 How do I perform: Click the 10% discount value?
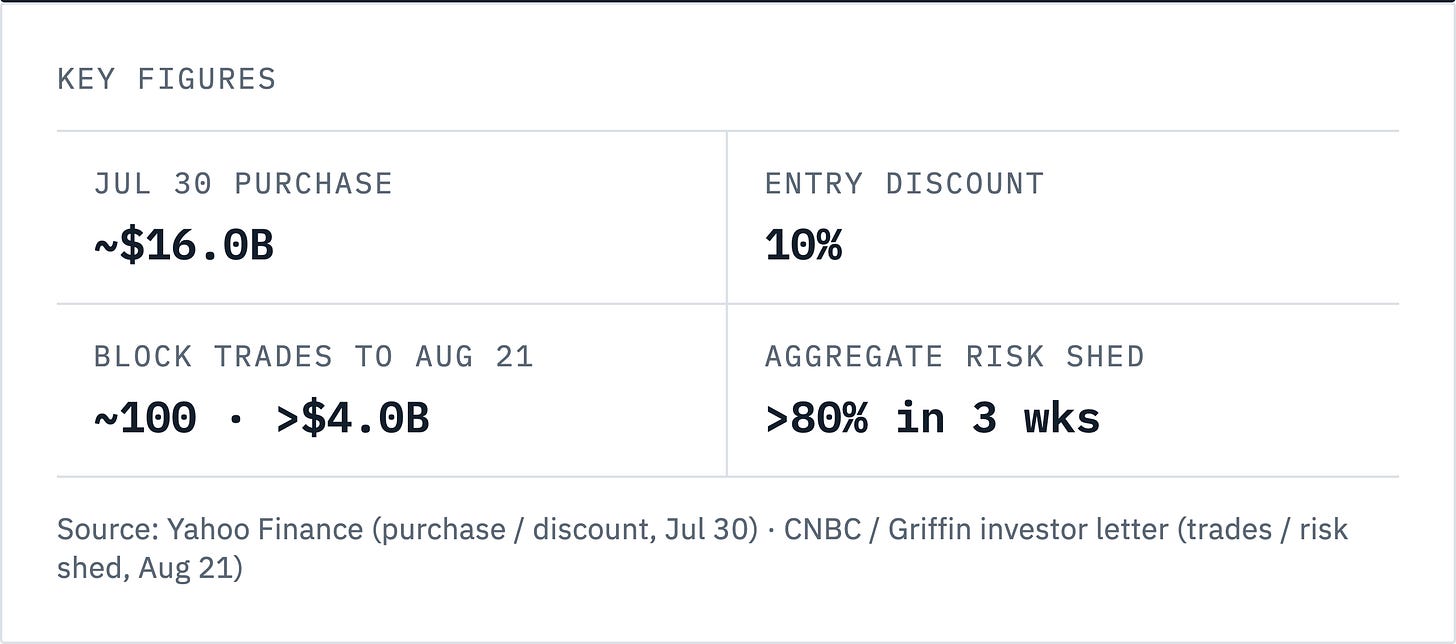pos(804,245)
